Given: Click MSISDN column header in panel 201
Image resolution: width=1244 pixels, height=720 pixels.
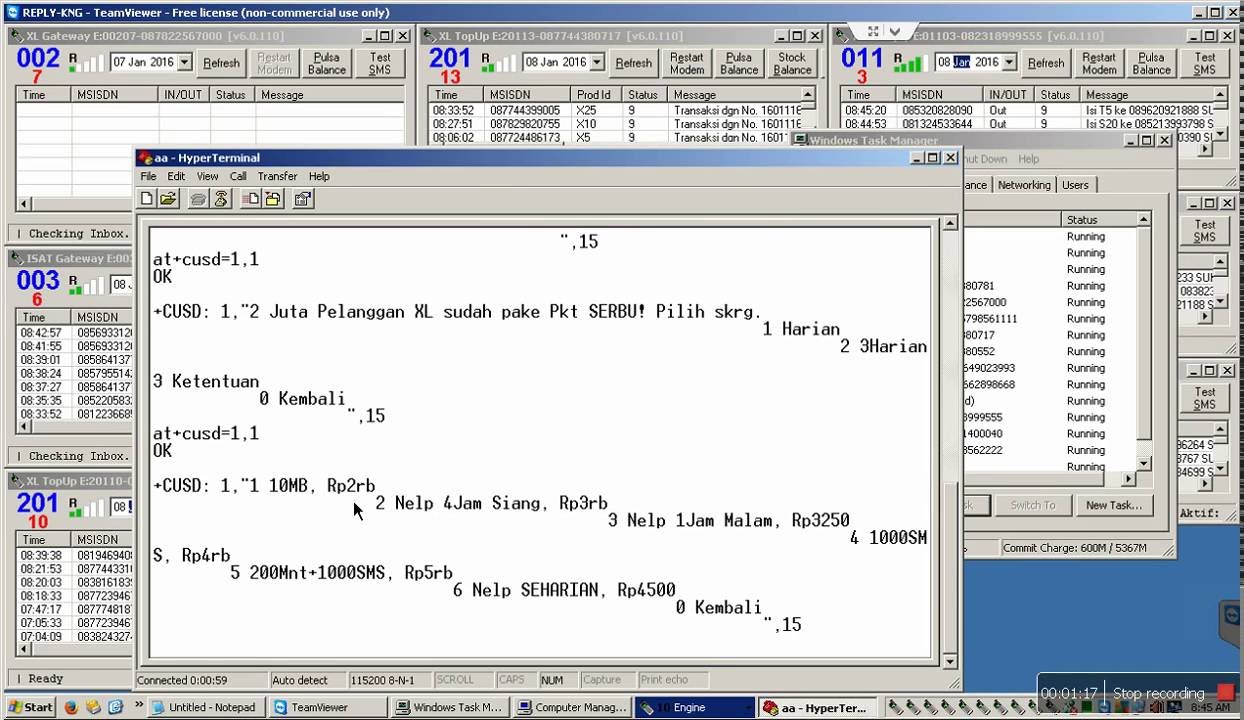Looking at the screenshot, I should tap(527, 95).
